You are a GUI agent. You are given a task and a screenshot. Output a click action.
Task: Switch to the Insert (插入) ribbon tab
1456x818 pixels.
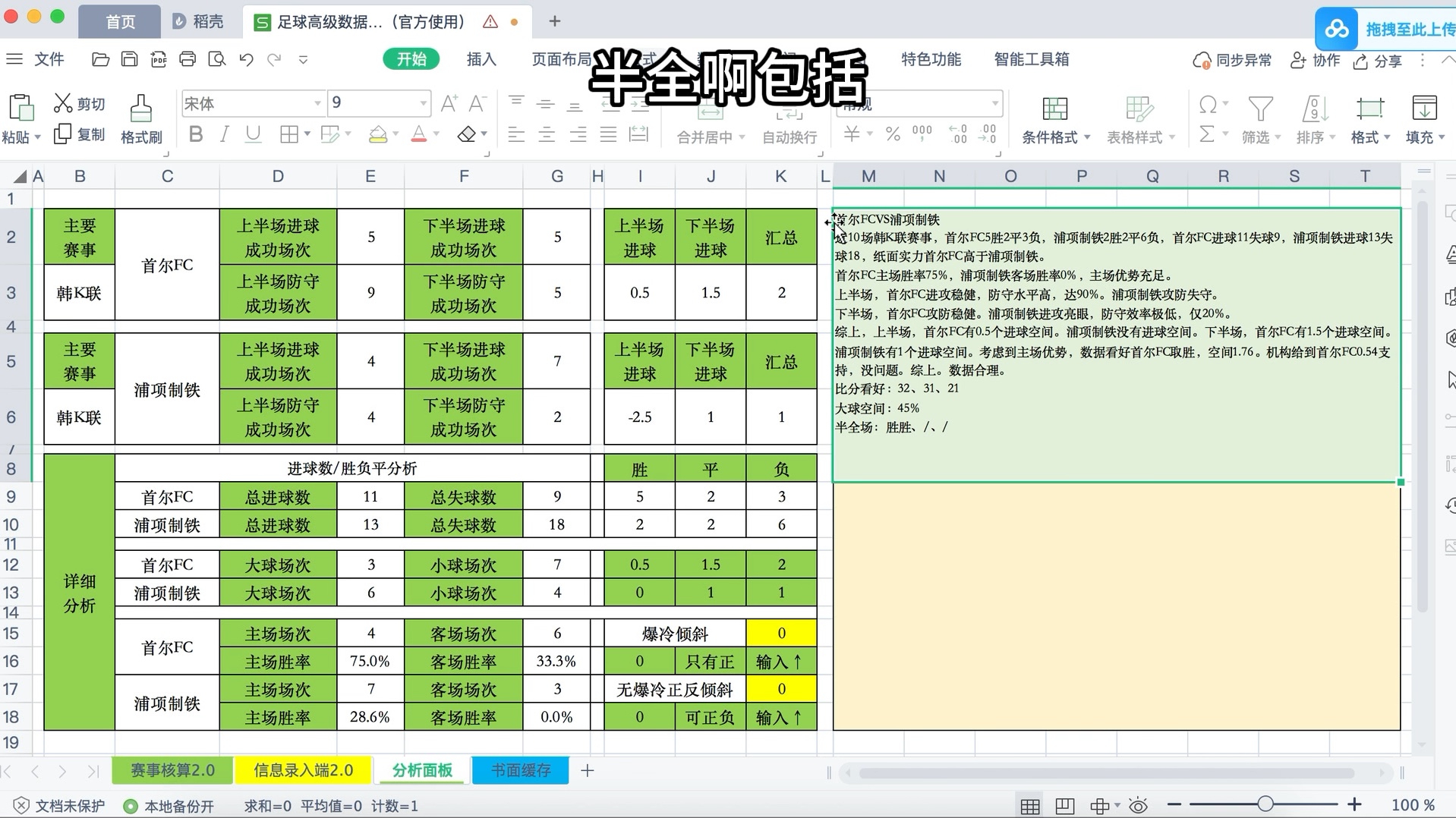tap(481, 59)
